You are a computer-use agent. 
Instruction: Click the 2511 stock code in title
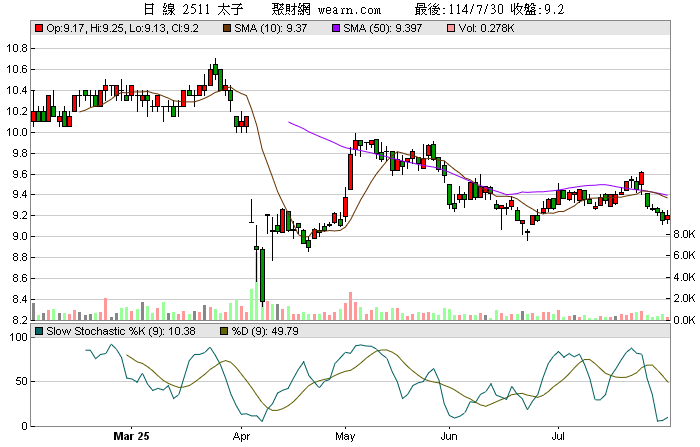tap(196, 9)
